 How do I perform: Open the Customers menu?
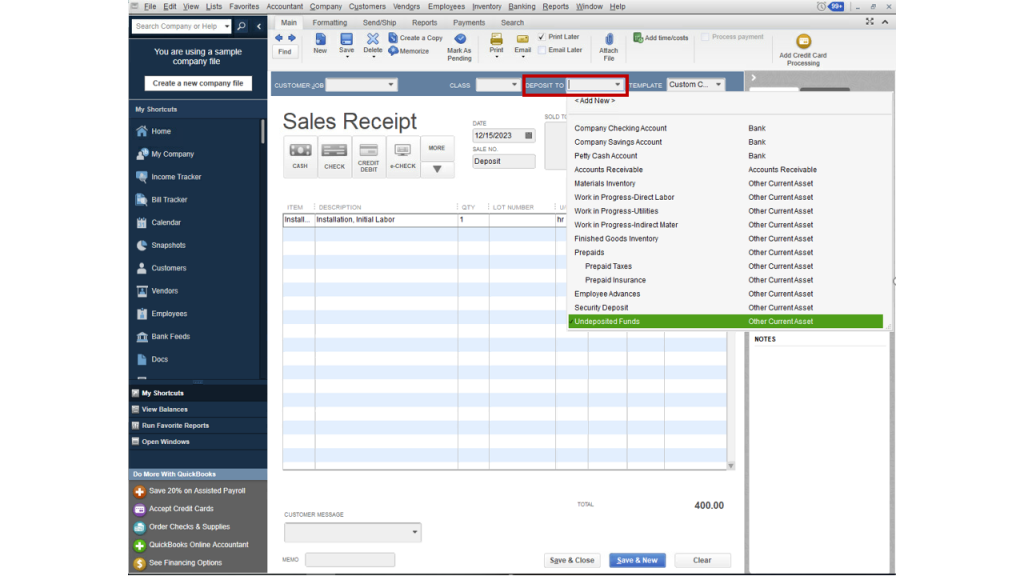(367, 7)
